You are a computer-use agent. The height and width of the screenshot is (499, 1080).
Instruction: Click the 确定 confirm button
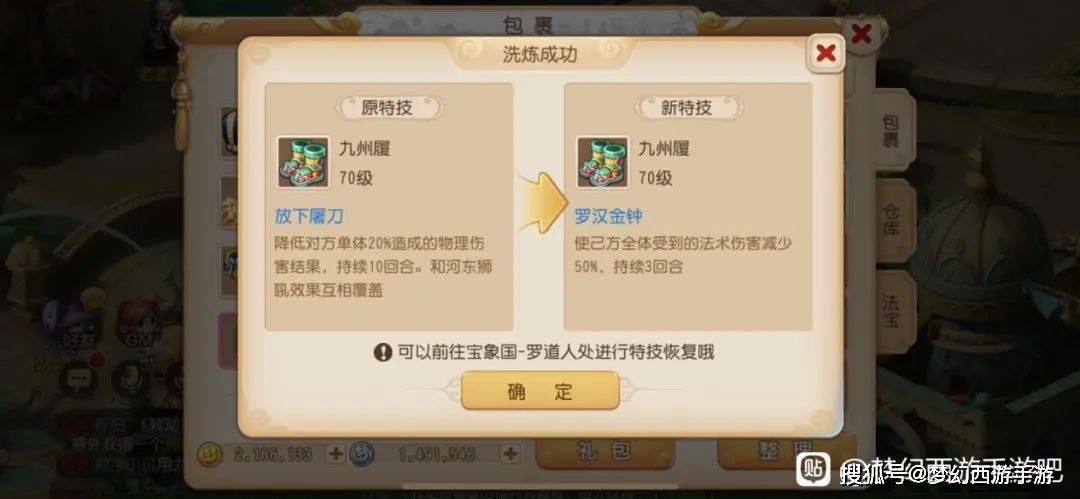[540, 391]
